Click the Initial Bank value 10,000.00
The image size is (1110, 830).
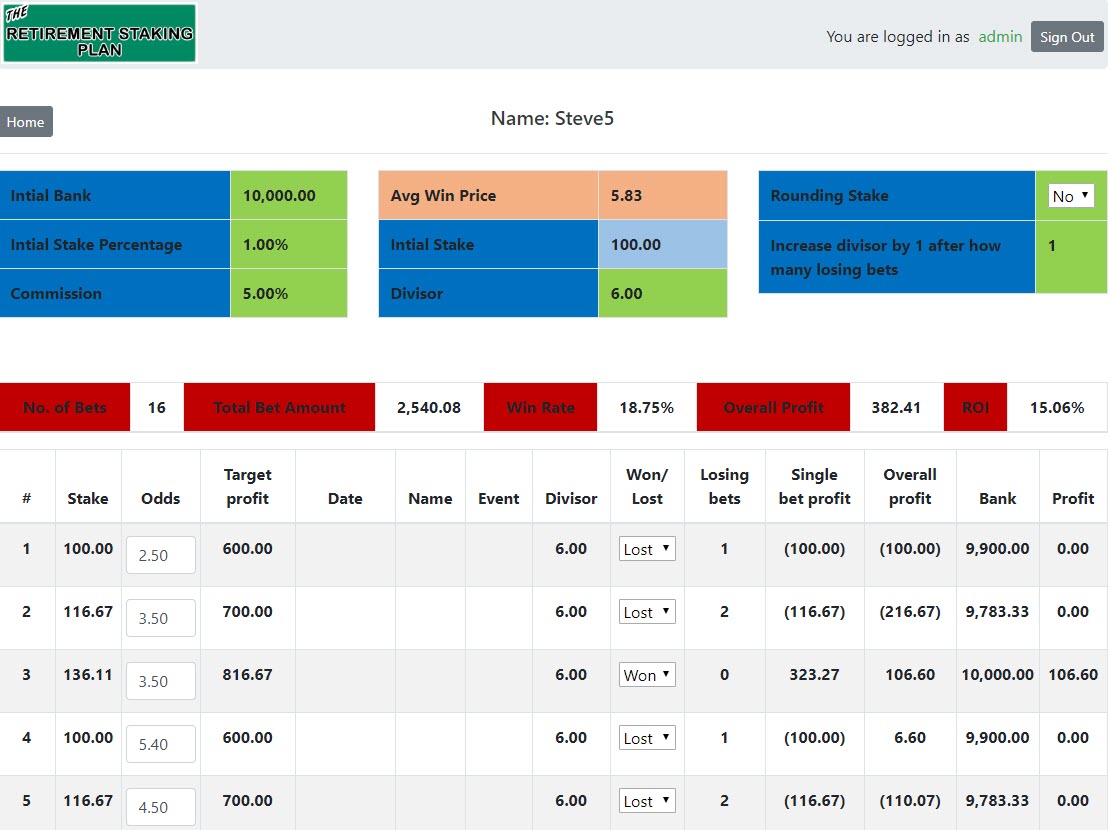[x=288, y=195]
